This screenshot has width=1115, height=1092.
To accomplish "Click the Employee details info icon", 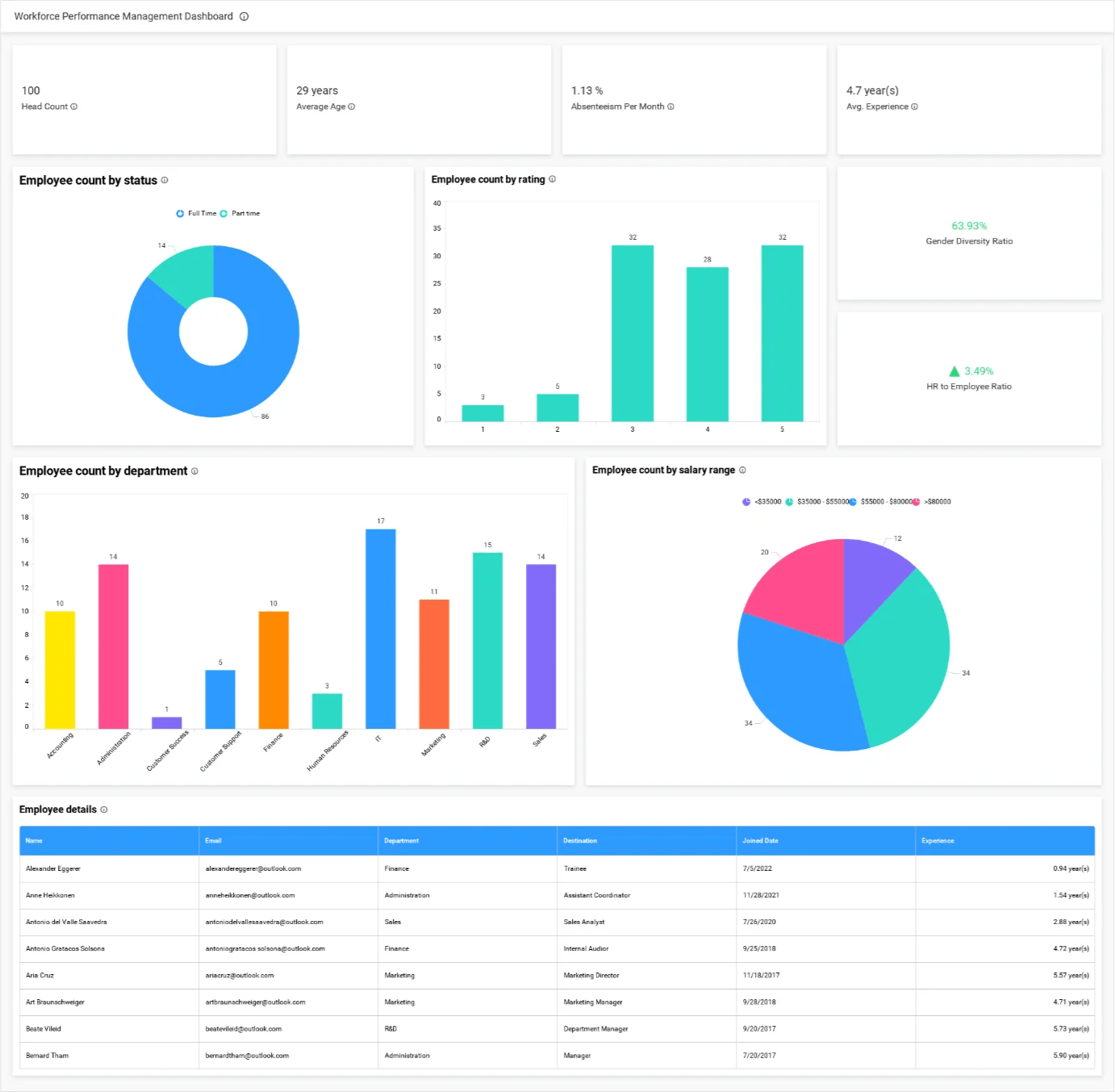I will click(x=103, y=810).
